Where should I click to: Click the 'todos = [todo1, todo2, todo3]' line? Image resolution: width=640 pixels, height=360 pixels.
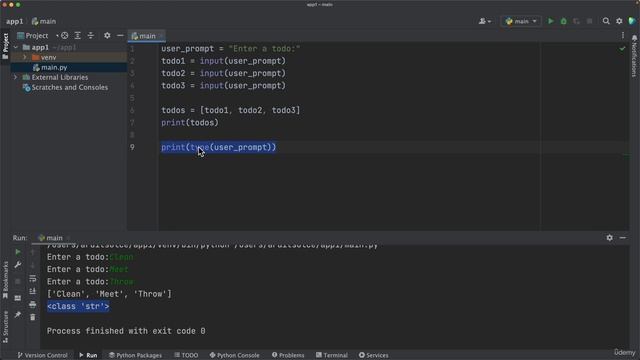[231, 110]
